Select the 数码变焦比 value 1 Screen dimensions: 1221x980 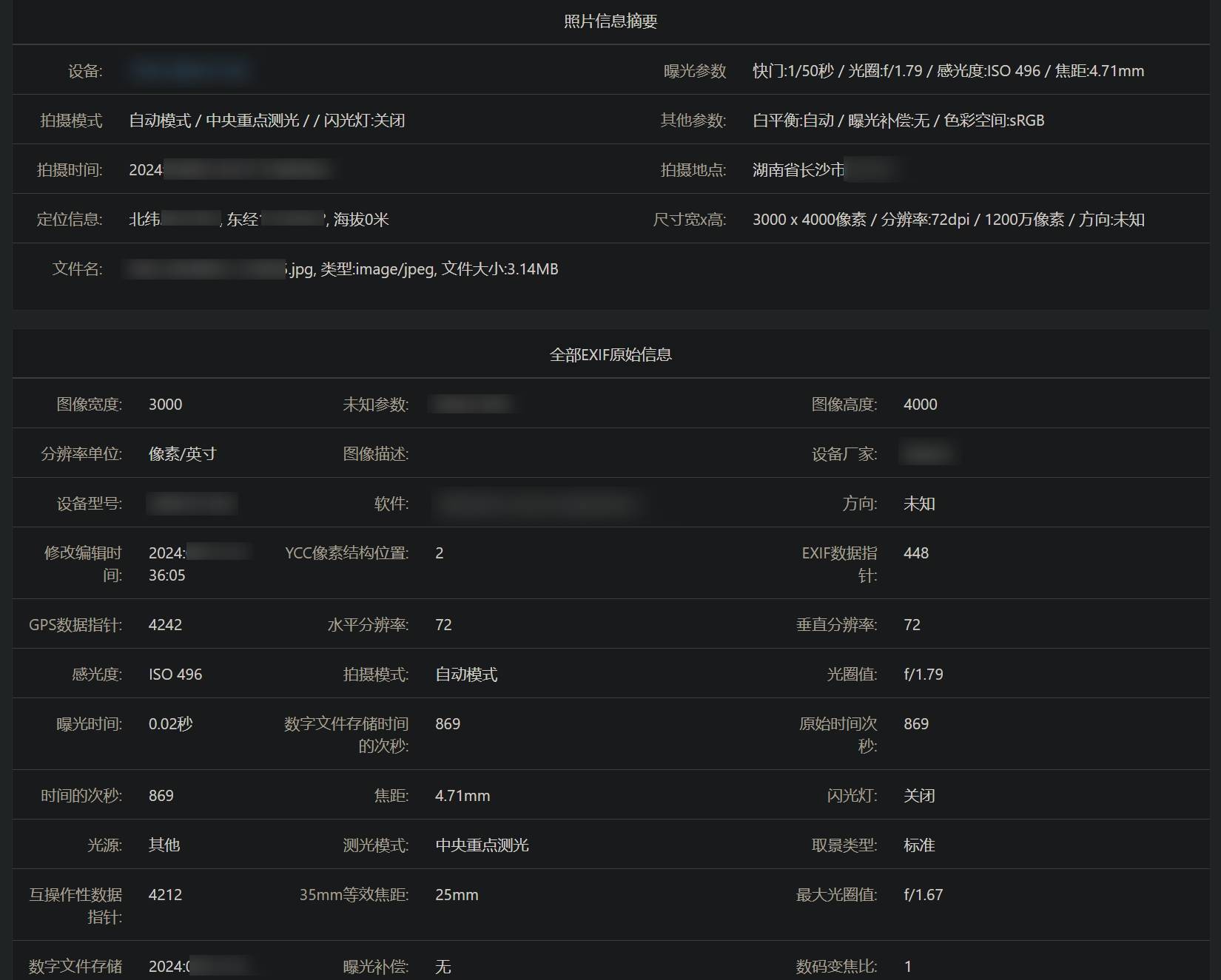(908, 967)
